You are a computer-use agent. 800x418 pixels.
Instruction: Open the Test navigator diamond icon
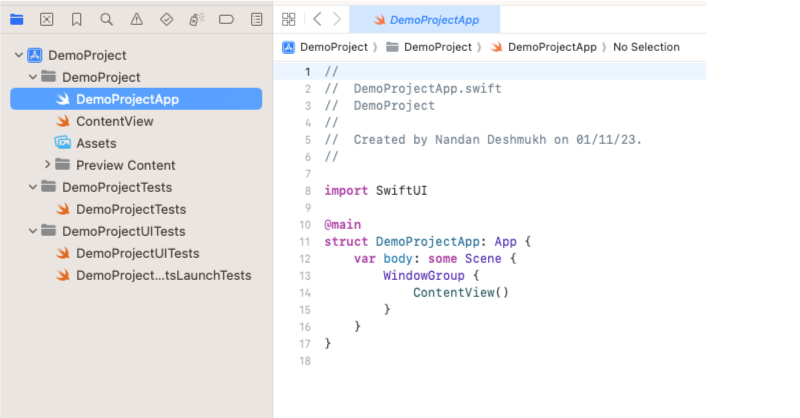[166, 19]
